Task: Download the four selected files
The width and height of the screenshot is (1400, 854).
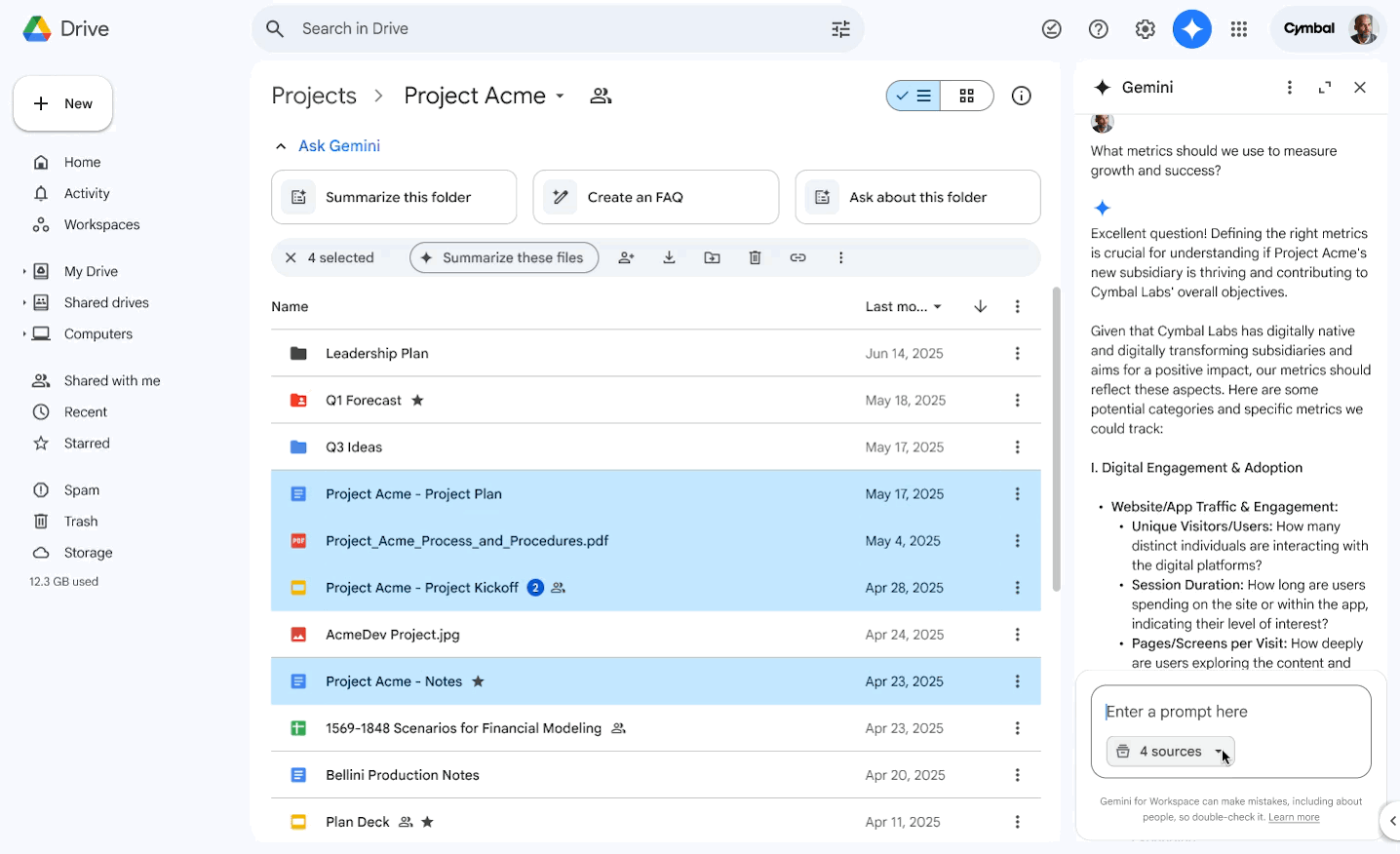Action: click(669, 257)
